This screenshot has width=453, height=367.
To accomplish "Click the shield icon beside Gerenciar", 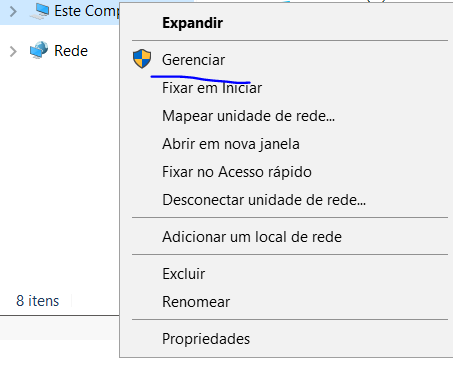I will pyautogui.click(x=142, y=59).
